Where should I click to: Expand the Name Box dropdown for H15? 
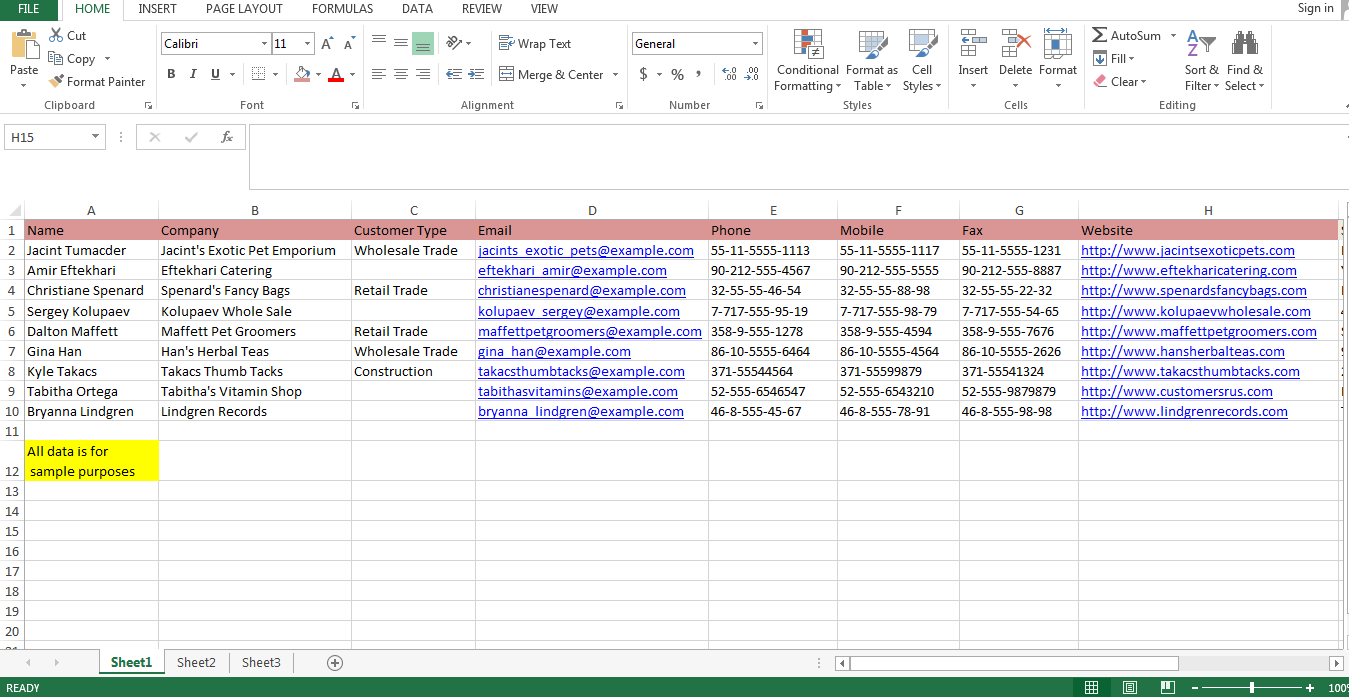(96, 137)
